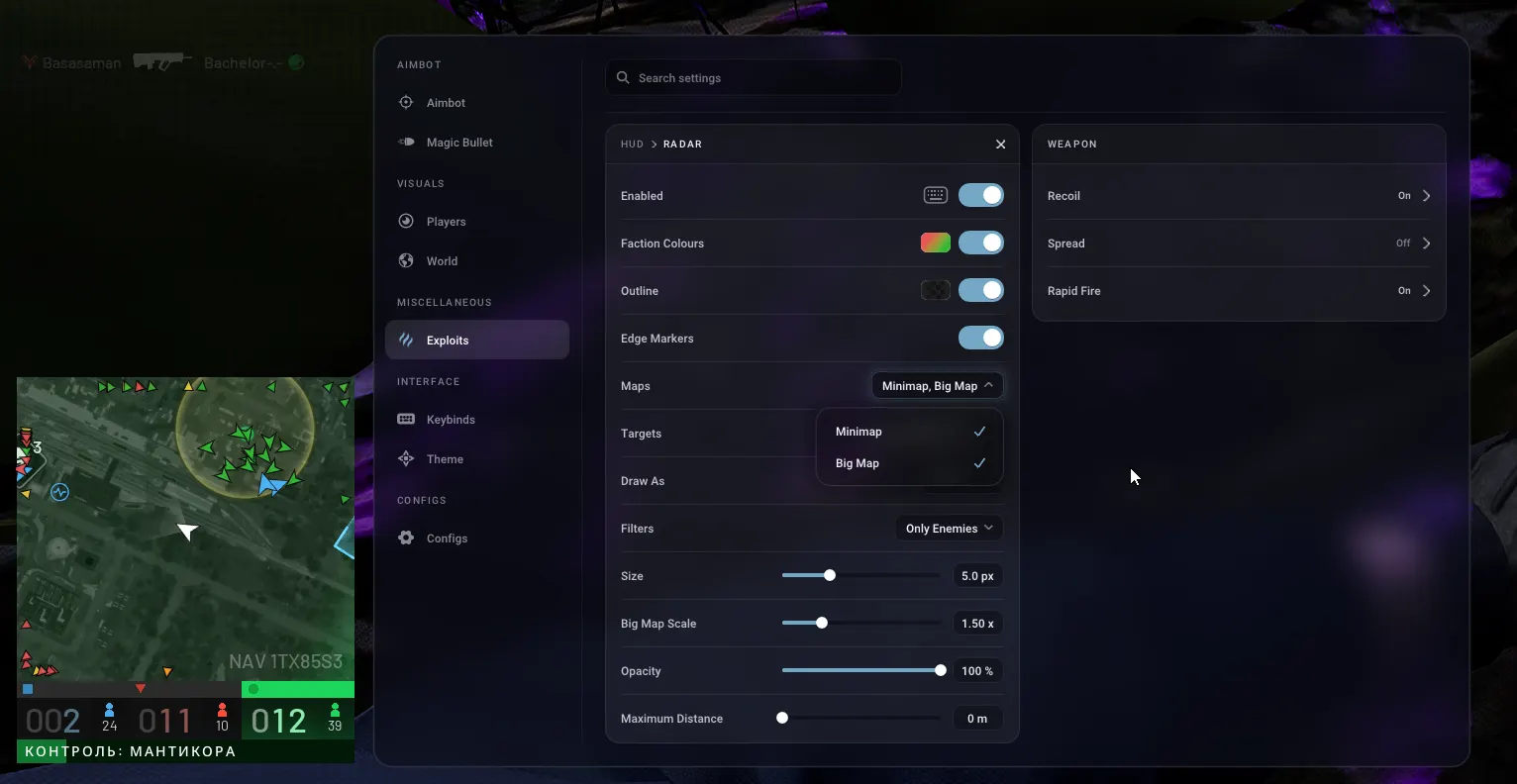Disable the Faction Colours switch

pyautogui.click(x=981, y=243)
